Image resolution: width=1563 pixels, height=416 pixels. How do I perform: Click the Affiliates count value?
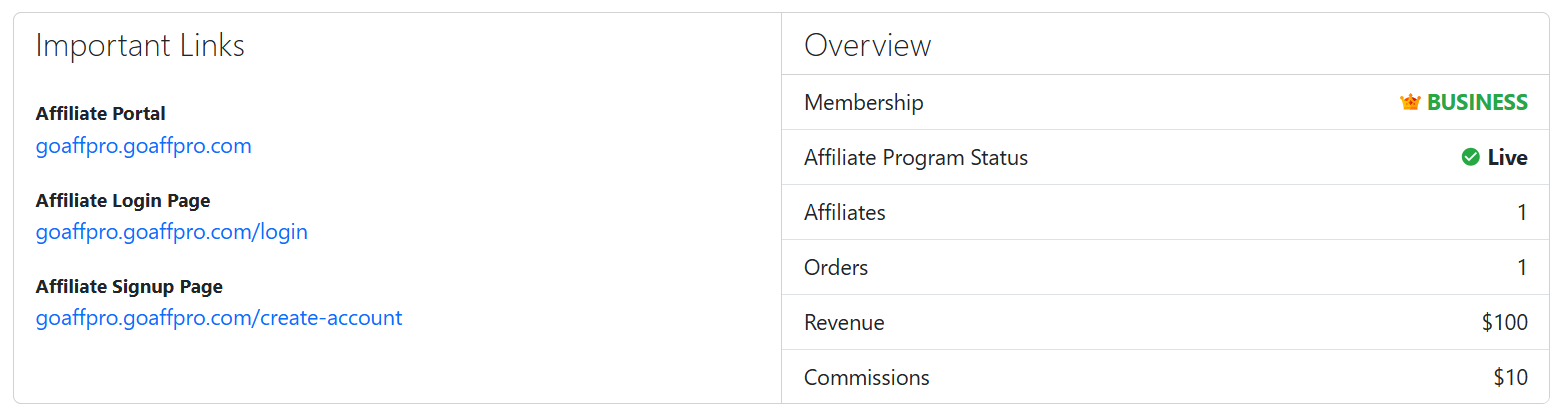point(1522,212)
